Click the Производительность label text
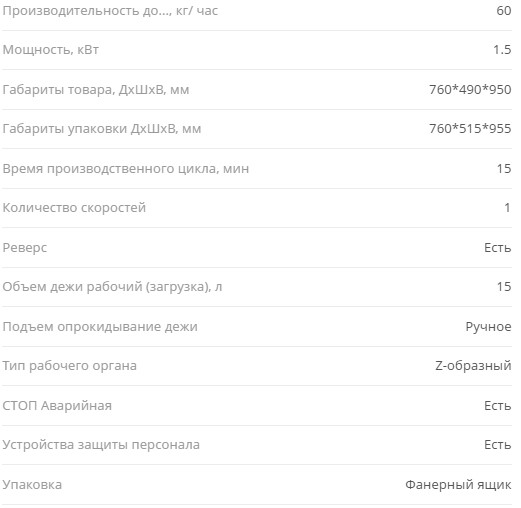This screenshot has height=508, width=521. pyautogui.click(x=110, y=11)
